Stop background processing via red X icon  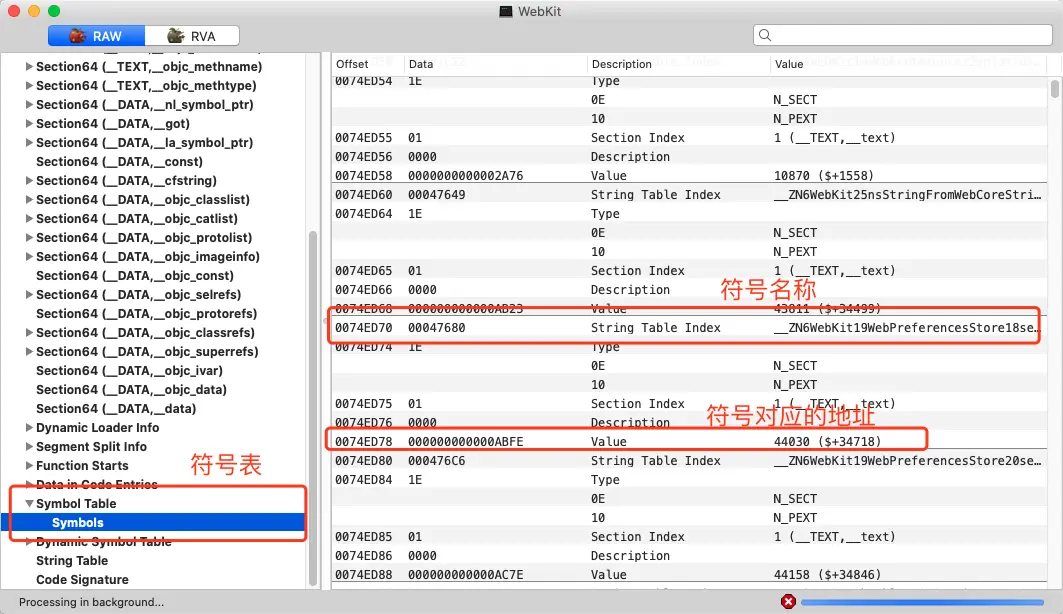coord(788,602)
